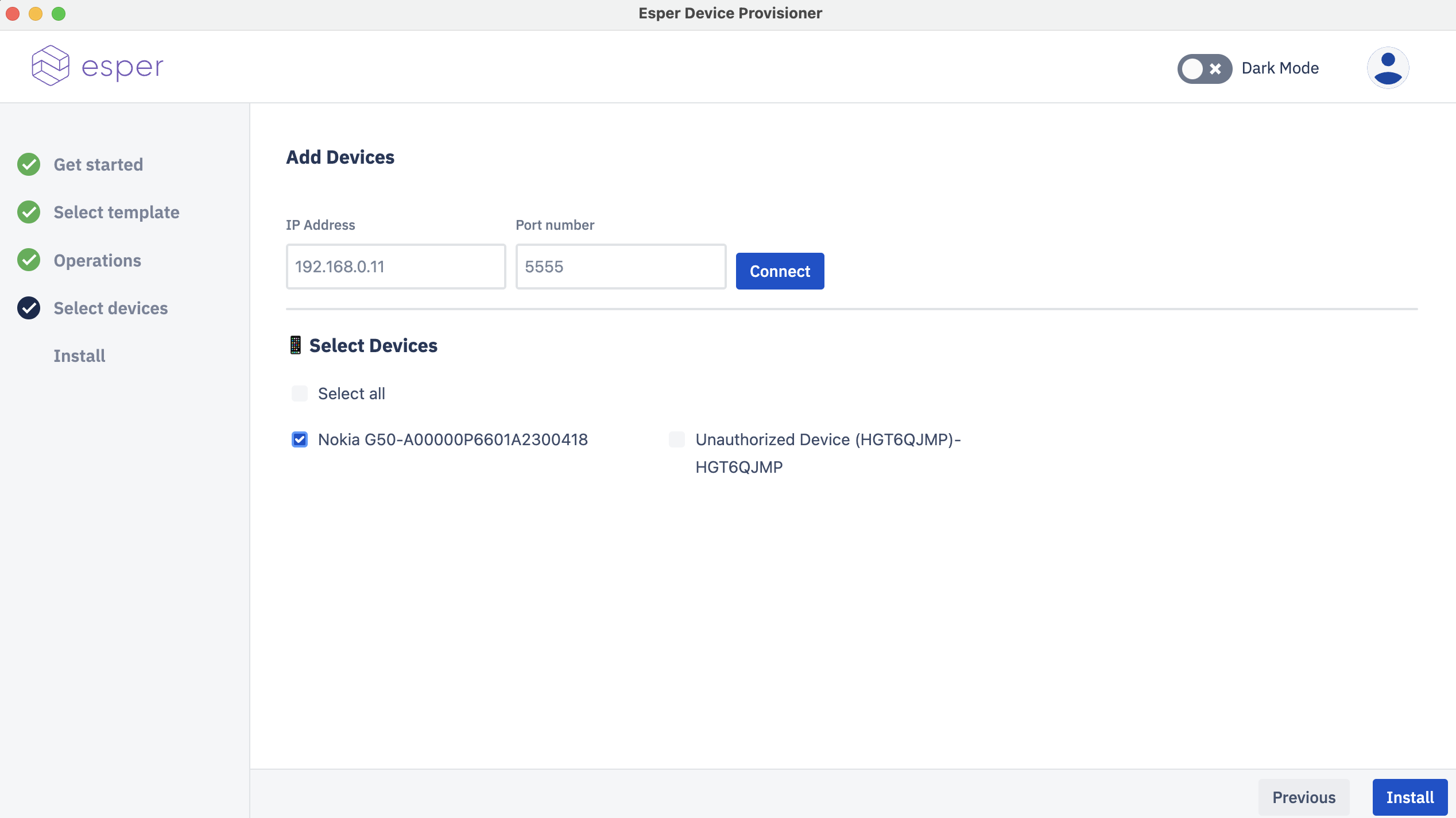Click the Esper logo icon
The height and width of the screenshot is (818, 1456).
[x=51, y=65]
